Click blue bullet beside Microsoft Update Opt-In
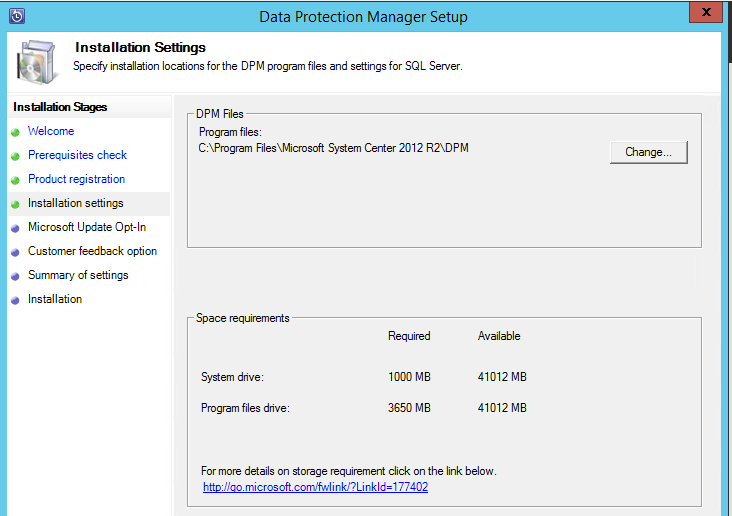 pos(15,228)
